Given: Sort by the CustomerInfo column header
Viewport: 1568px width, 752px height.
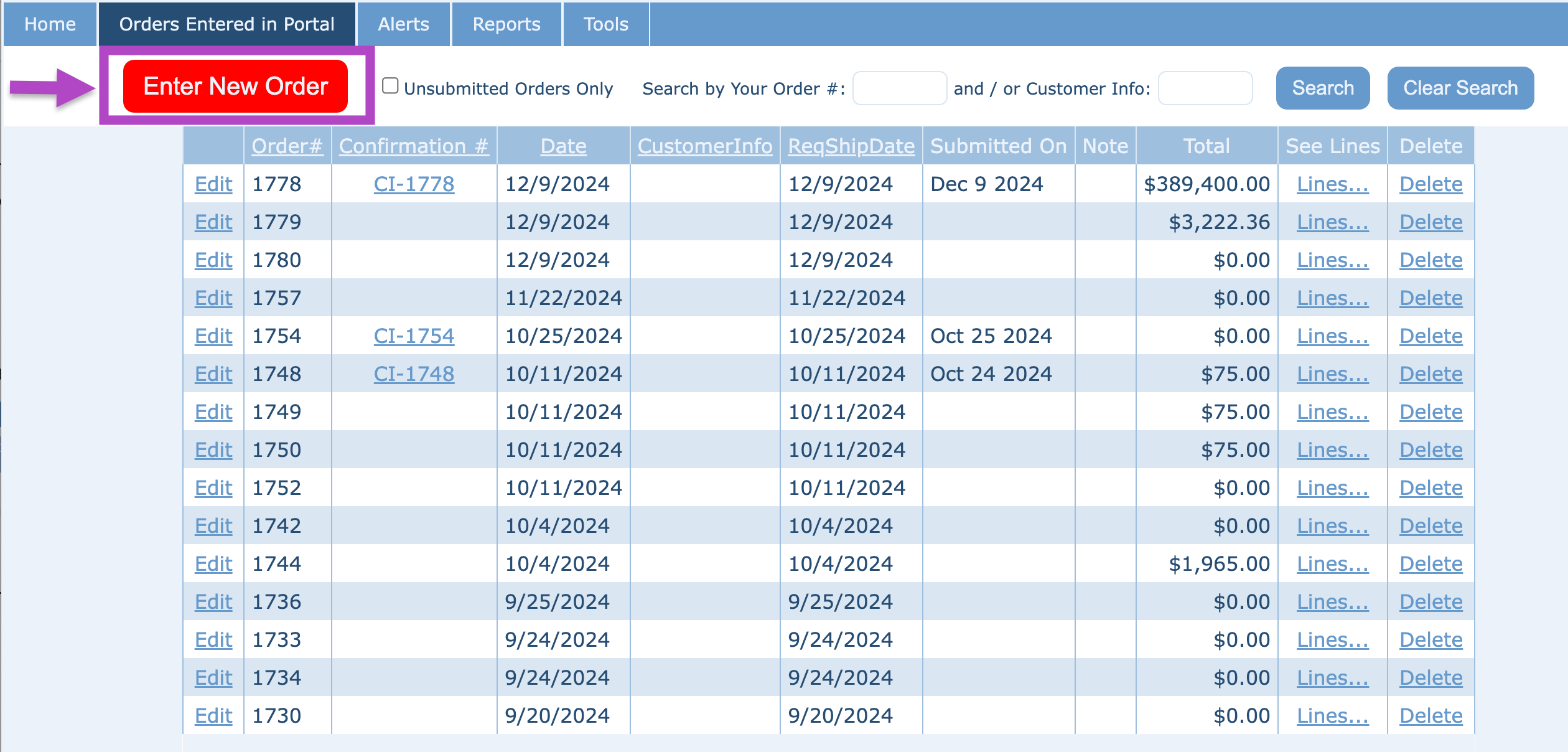Looking at the screenshot, I should tap(704, 146).
